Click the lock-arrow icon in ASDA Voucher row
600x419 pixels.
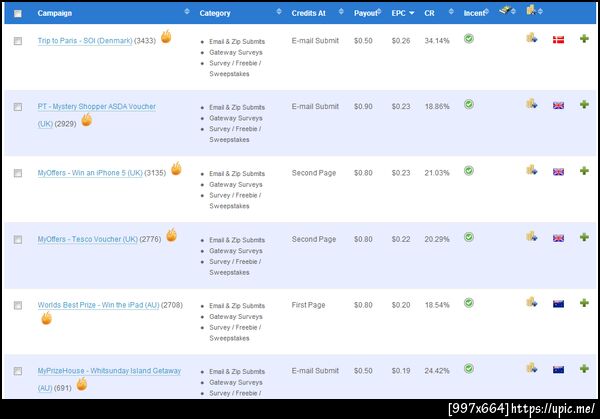(532, 104)
